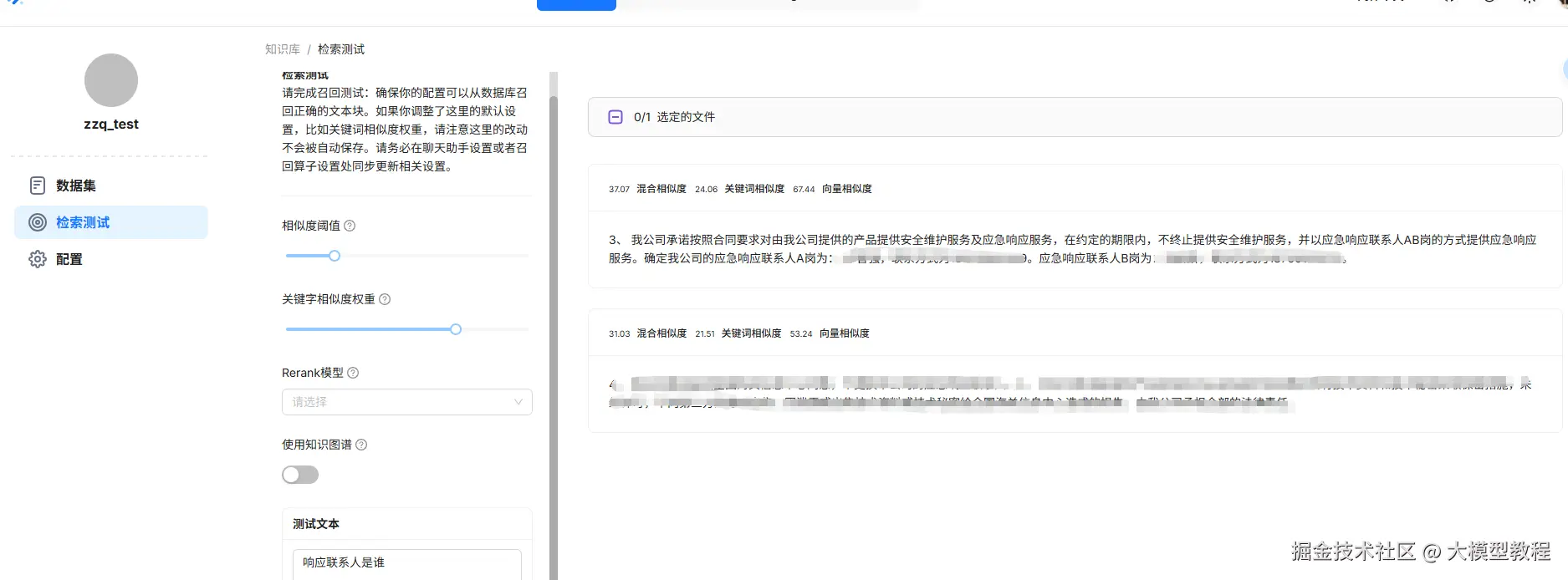This screenshot has width=1568, height=580.
Task: Open the 数据集 sidebar item
Action: [x=110, y=186]
